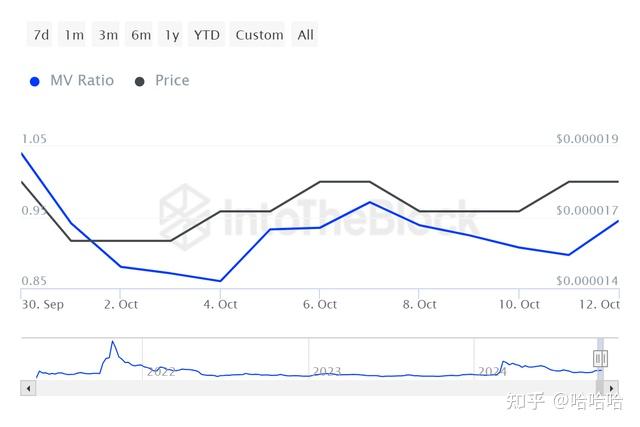Screen dimensions: 640x427
Task: Switch chart to 6m range
Action: click(x=141, y=35)
